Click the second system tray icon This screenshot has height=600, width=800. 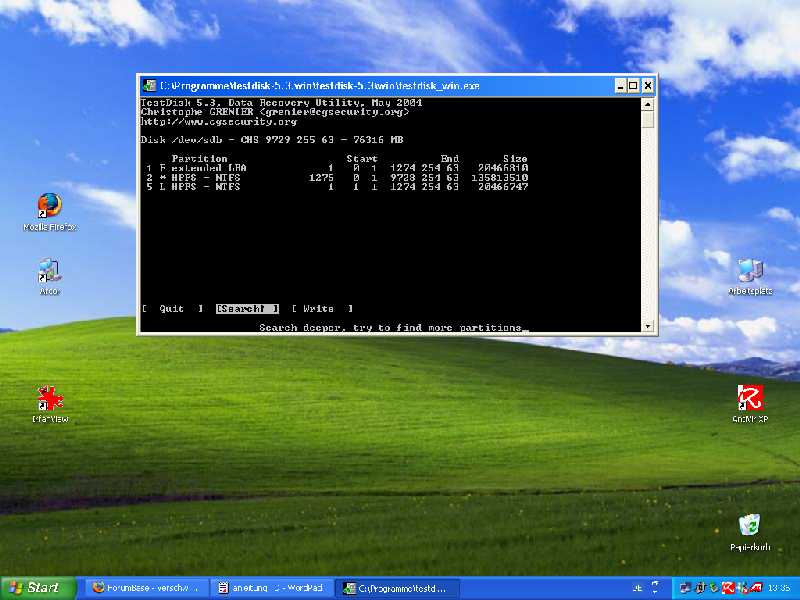point(701,588)
